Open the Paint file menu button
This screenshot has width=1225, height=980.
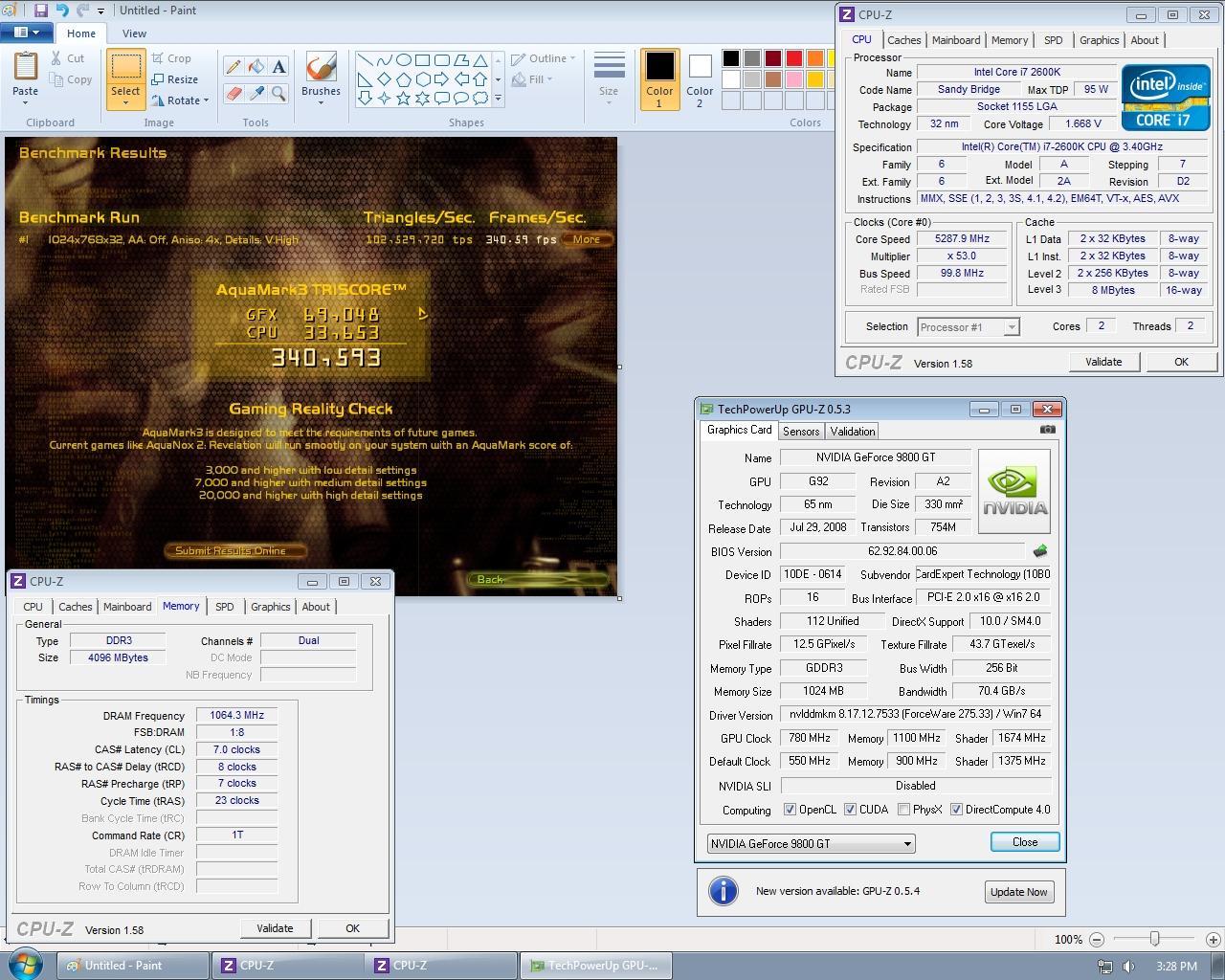coord(27,33)
